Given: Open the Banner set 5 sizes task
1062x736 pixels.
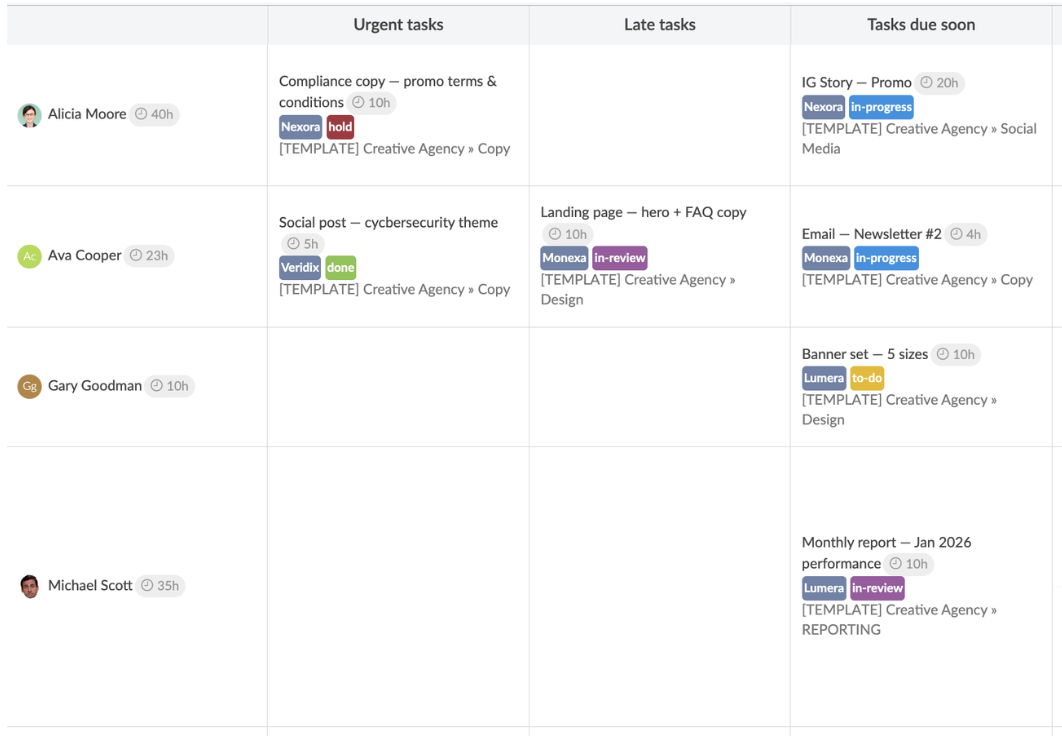Looking at the screenshot, I should [864, 354].
